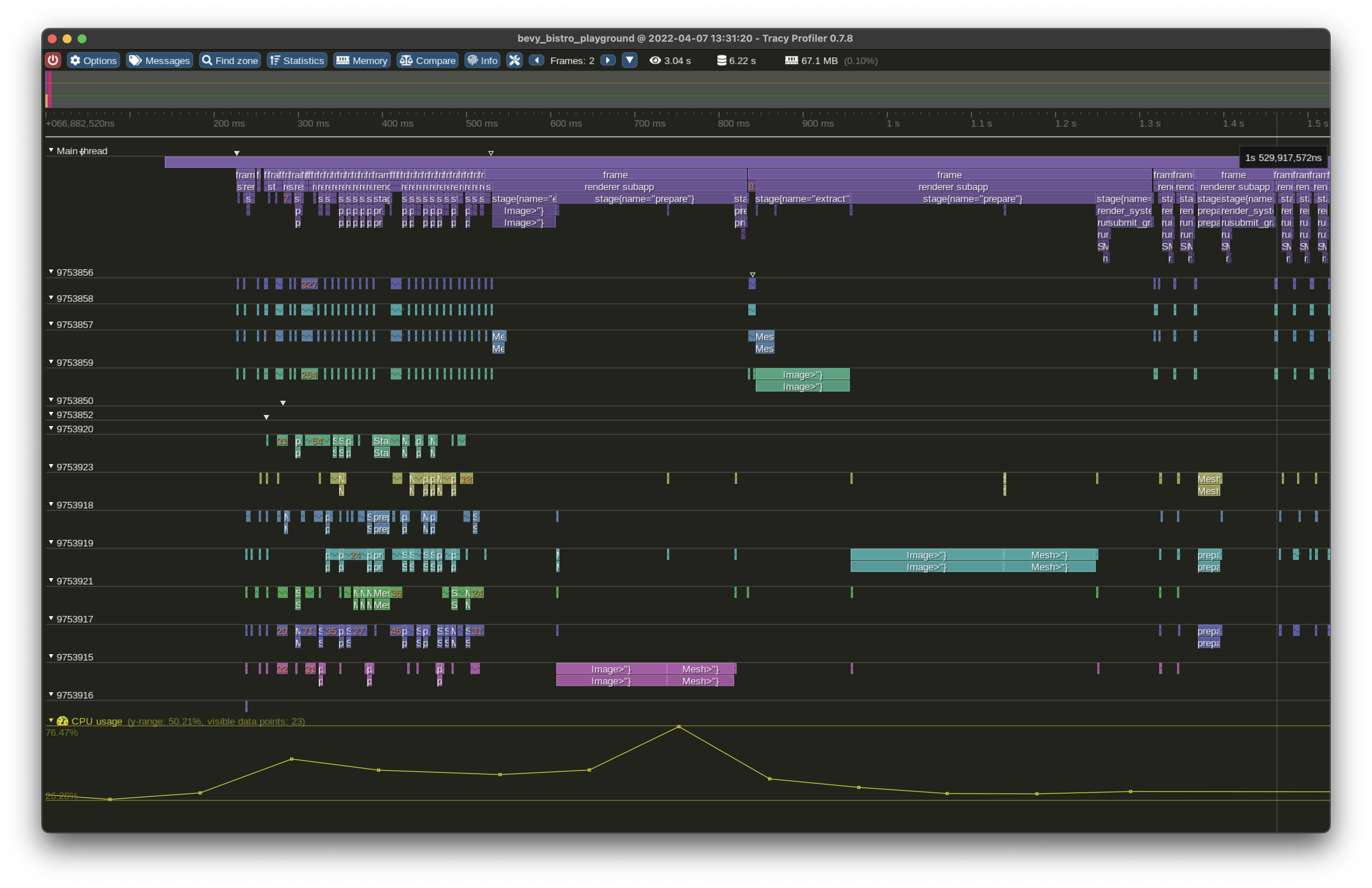Select the CPU usage plot label
1372x888 pixels.
click(x=97, y=721)
